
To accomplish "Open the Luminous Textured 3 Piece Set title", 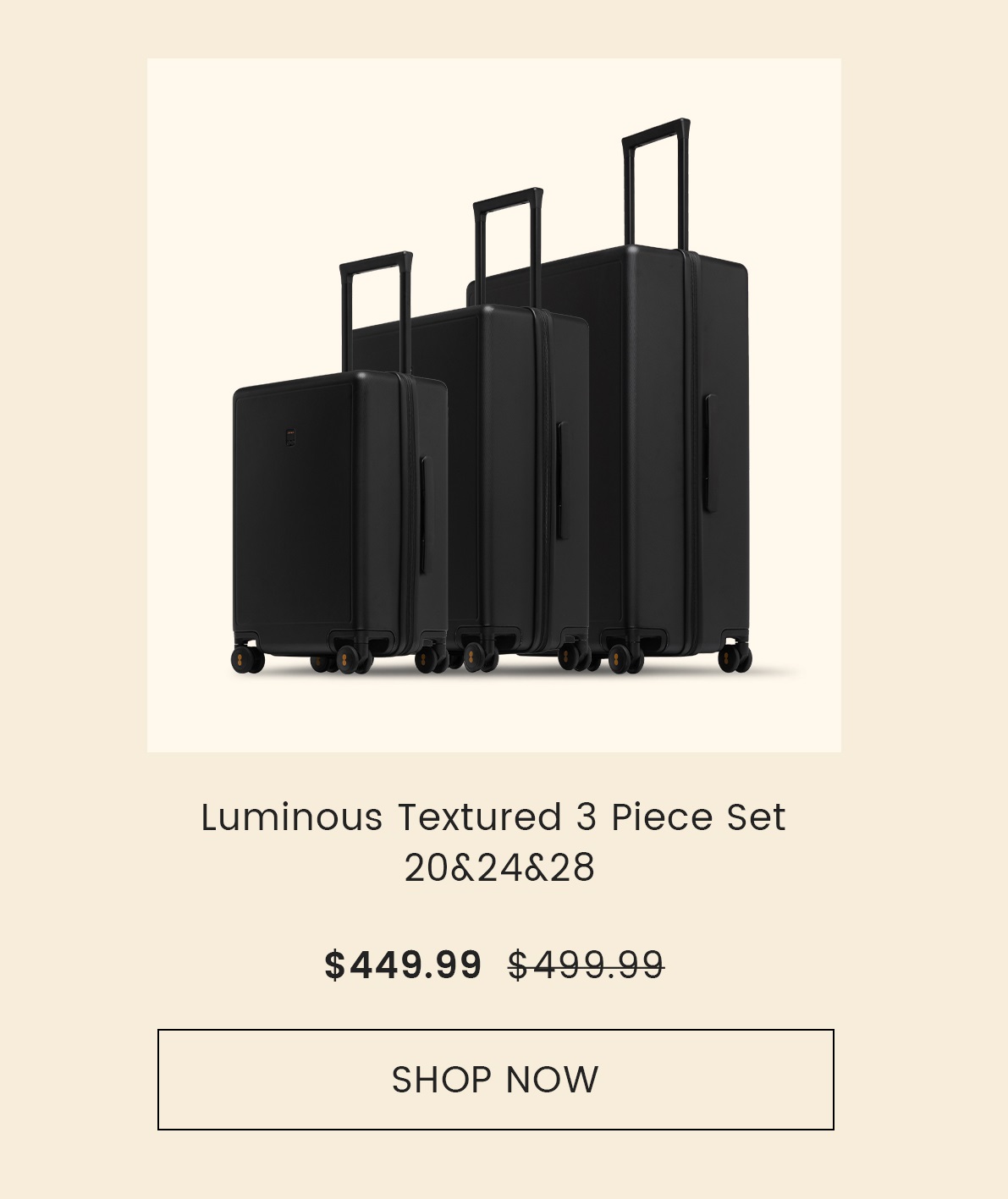I will [x=493, y=817].
